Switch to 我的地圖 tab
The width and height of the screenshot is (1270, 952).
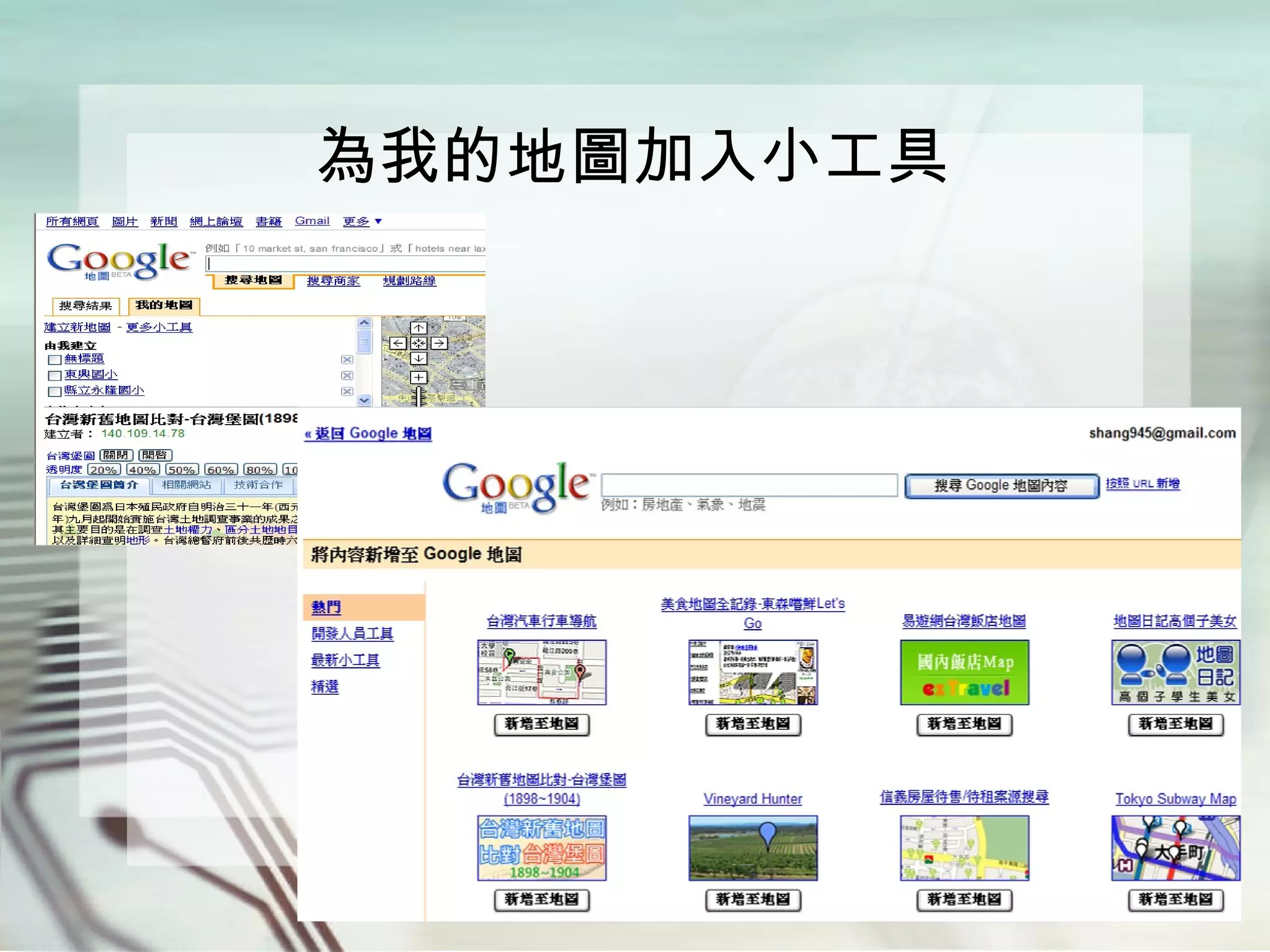tap(164, 306)
